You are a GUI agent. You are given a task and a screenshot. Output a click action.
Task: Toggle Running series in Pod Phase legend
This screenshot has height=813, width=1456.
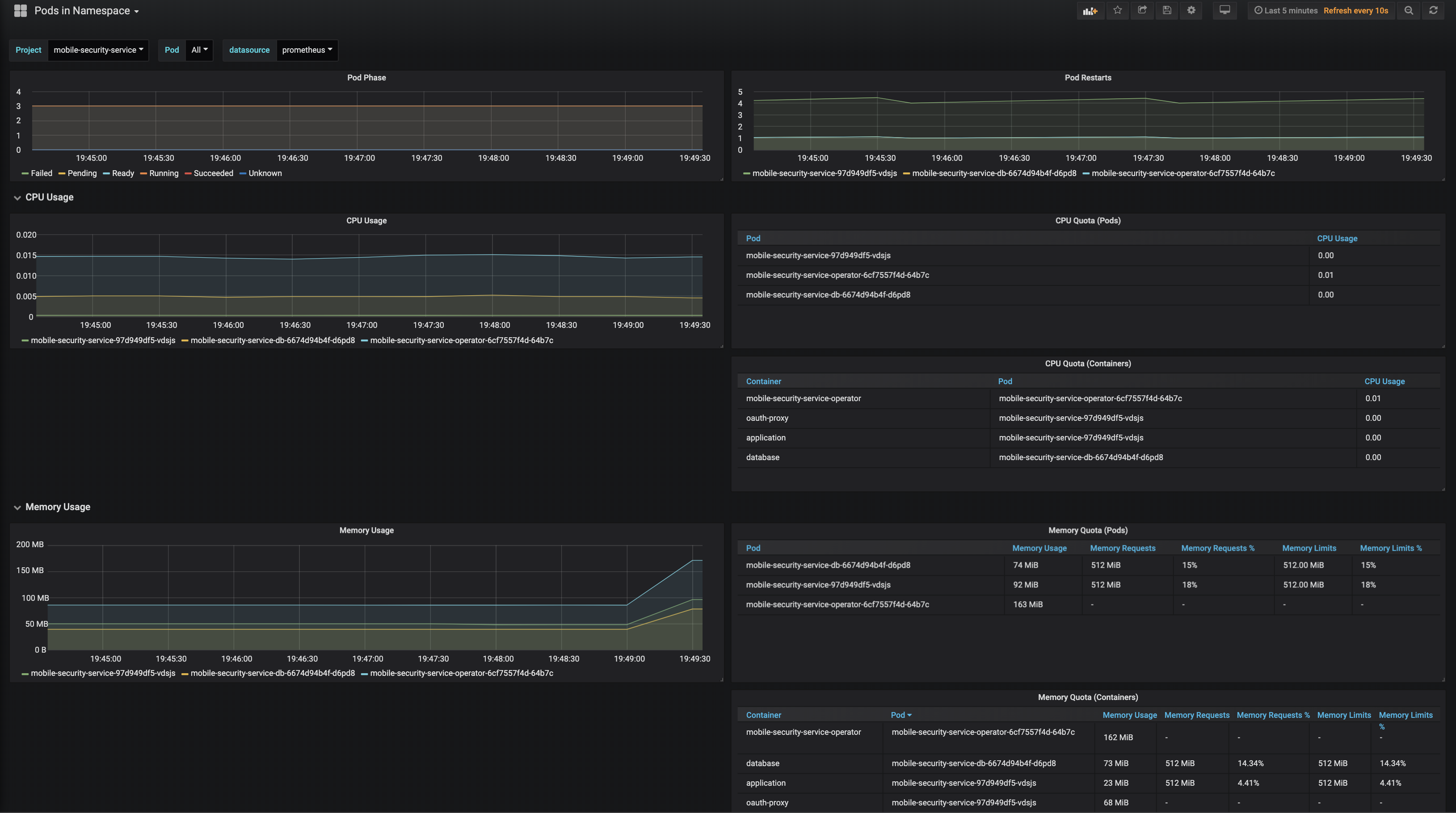coord(164,173)
